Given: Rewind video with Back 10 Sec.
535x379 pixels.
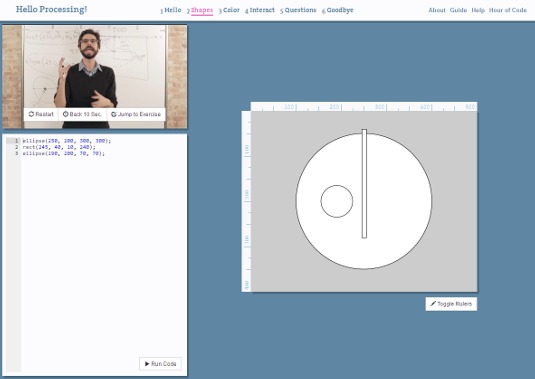Looking at the screenshot, I should [82, 114].
